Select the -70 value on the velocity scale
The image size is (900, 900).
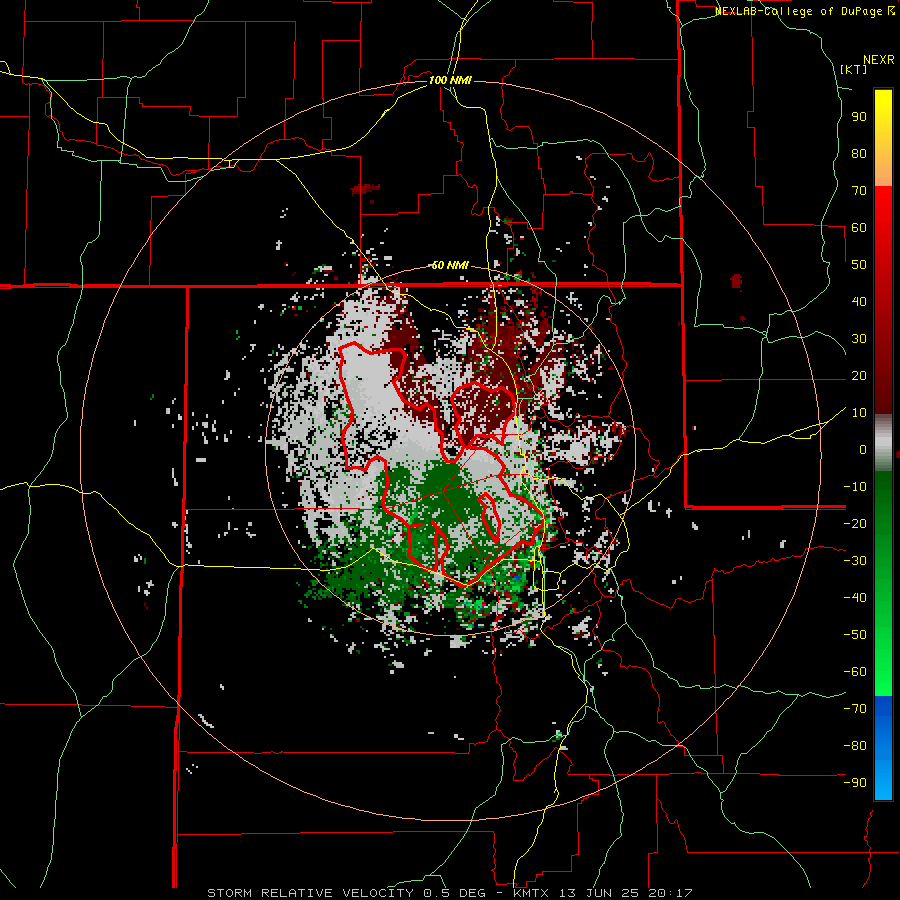click(855, 709)
